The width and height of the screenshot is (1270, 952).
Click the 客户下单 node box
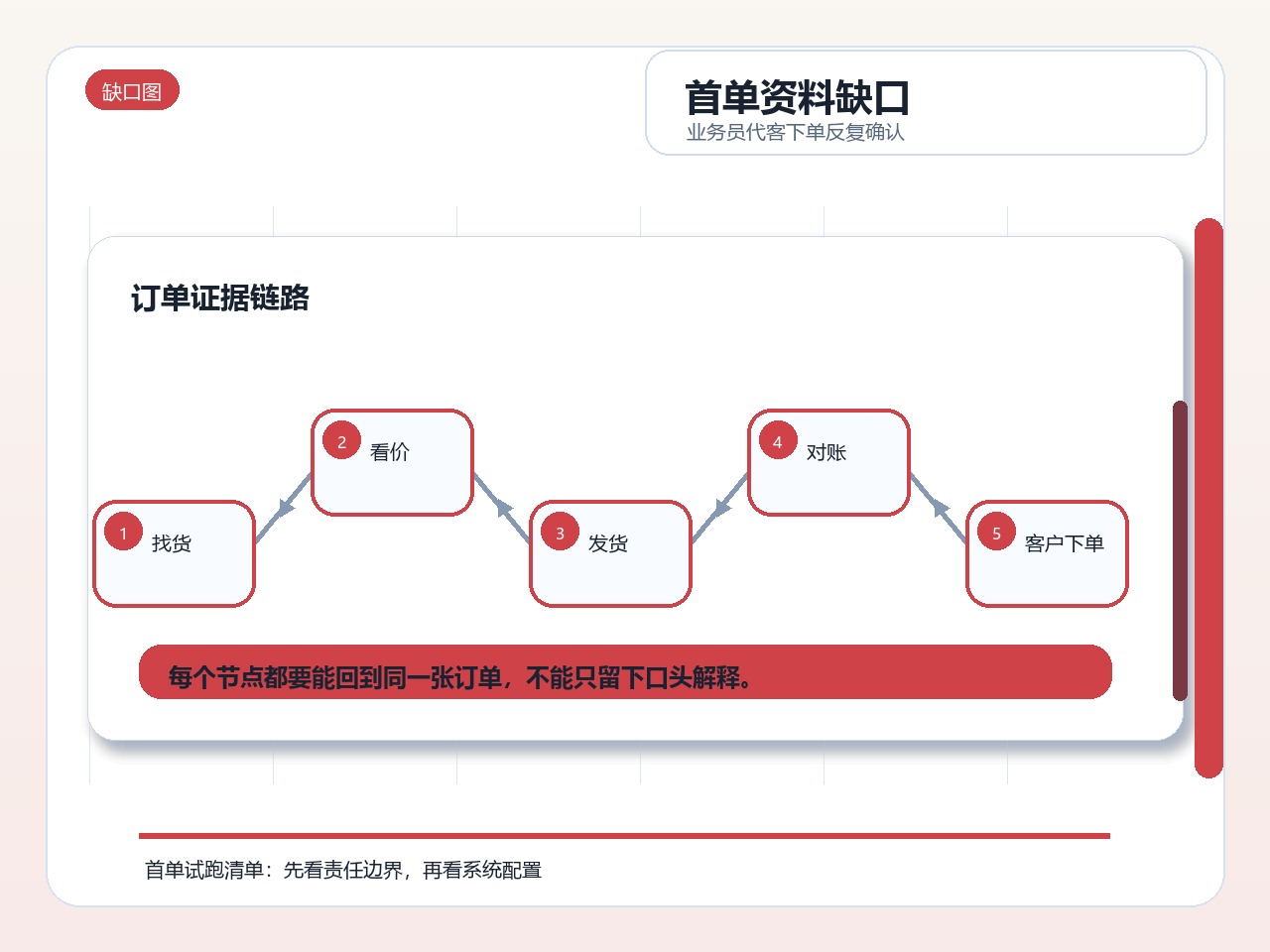(x=1047, y=553)
